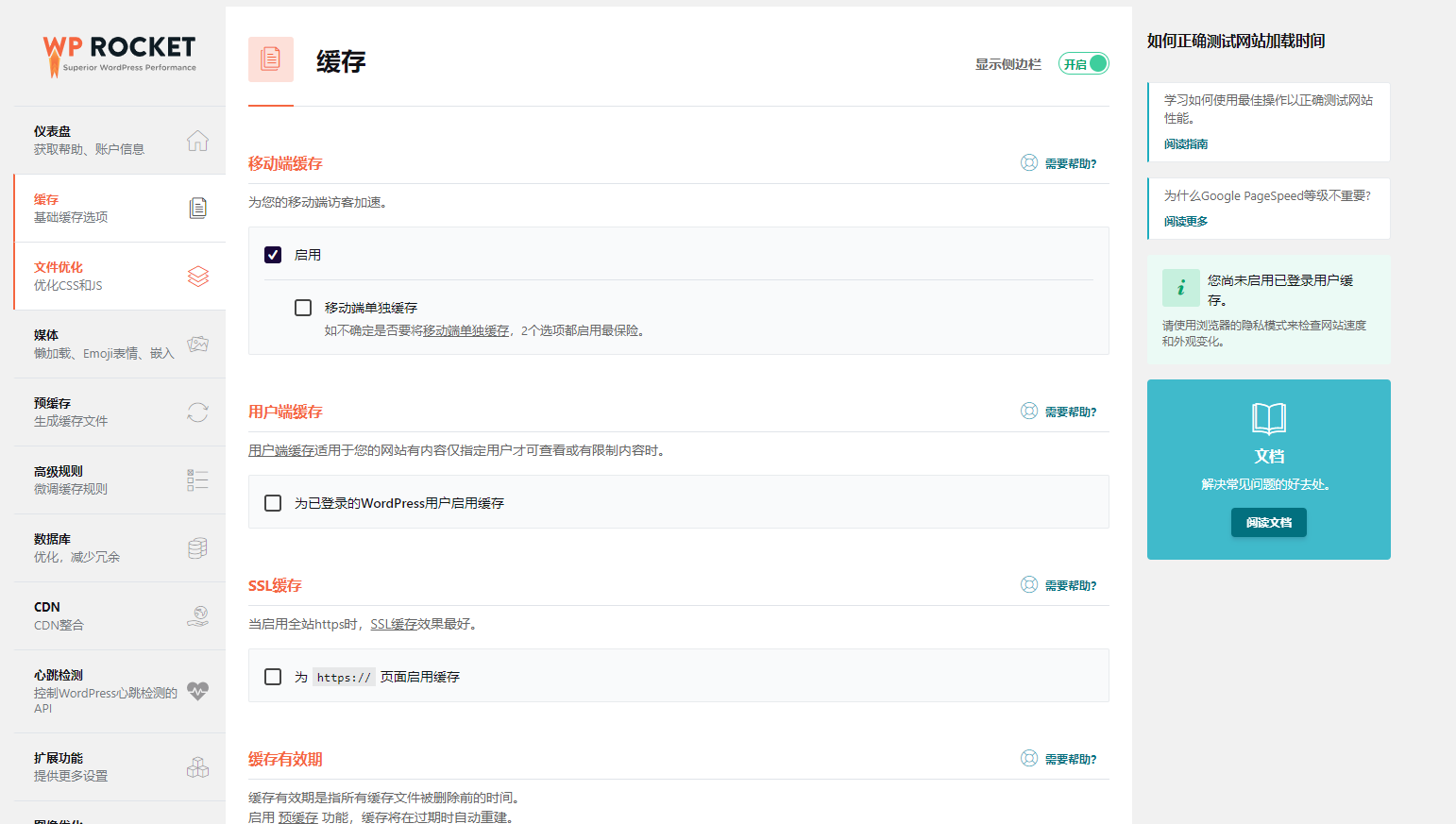The width and height of the screenshot is (1456, 824).
Task: Click the book icon in the 文档 panel
Action: (1268, 419)
